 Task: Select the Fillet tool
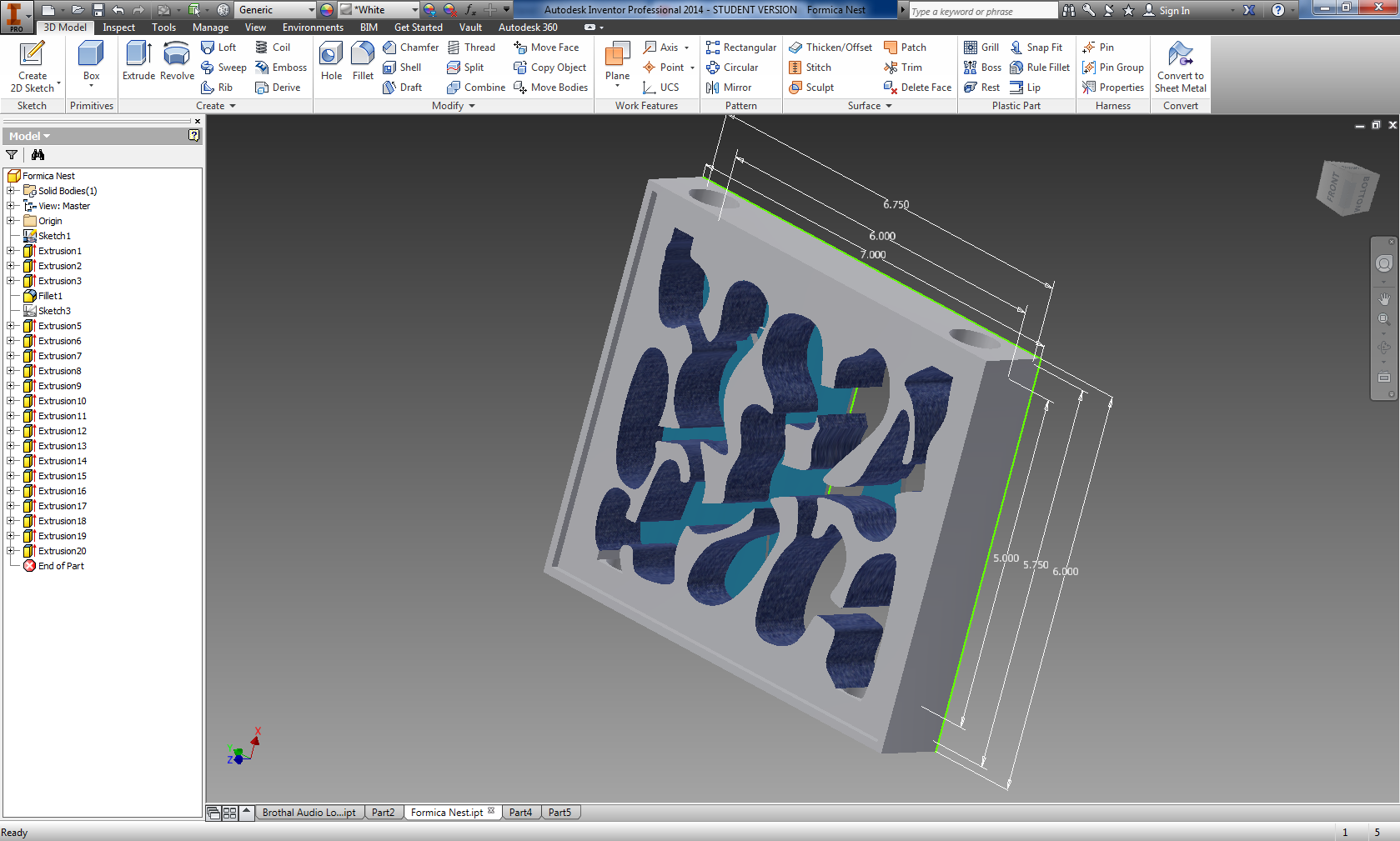point(363,61)
